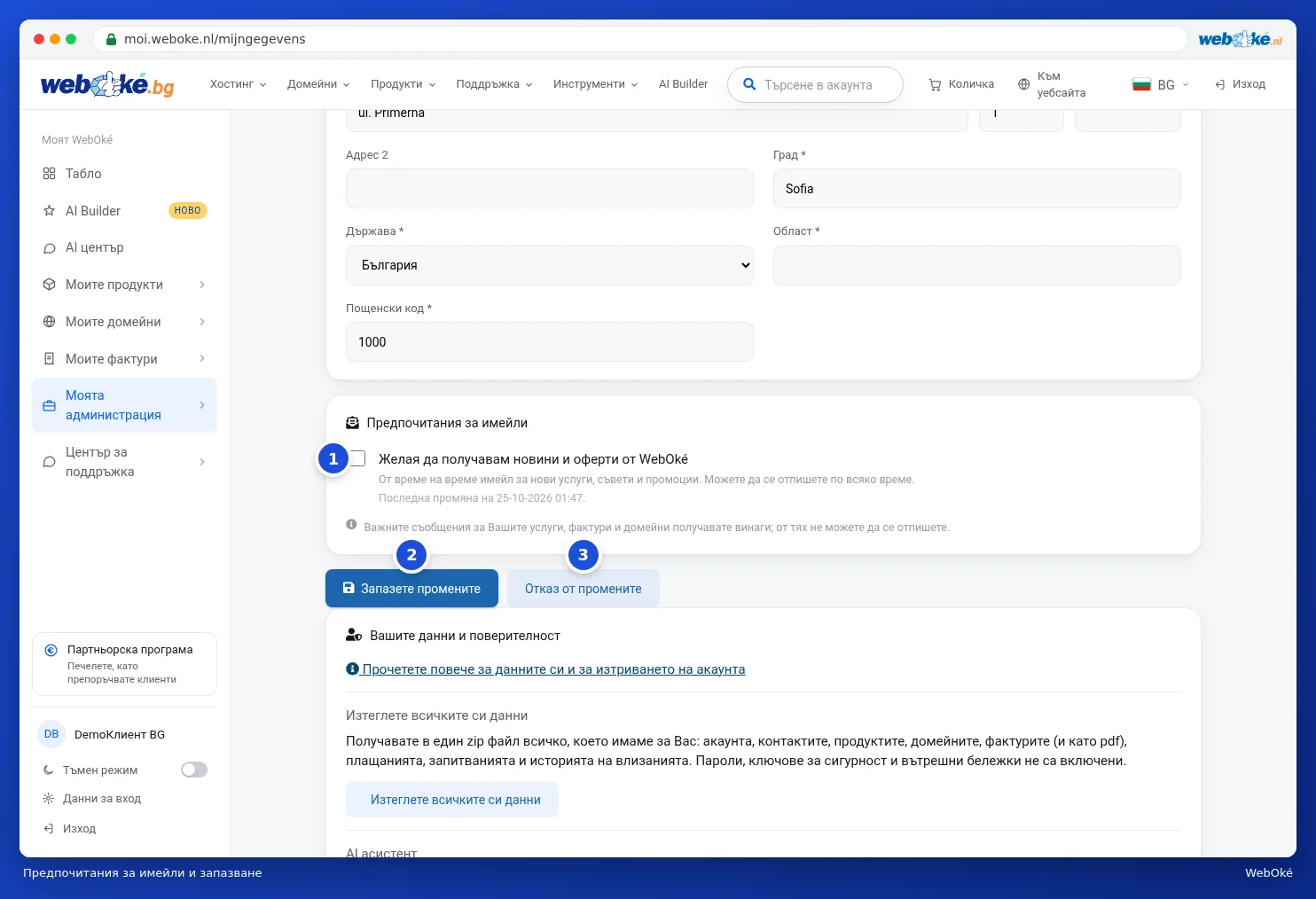Enable the Тъмен режим toggle

click(x=194, y=770)
